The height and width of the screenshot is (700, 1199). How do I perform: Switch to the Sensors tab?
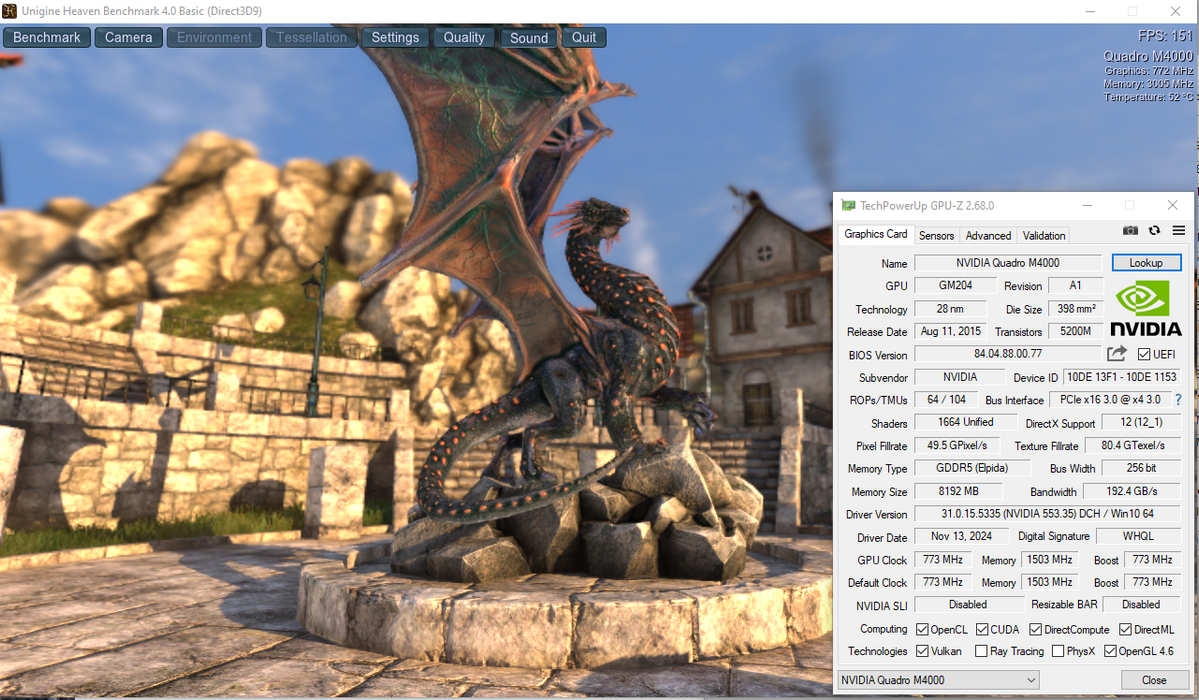pyautogui.click(x=936, y=236)
